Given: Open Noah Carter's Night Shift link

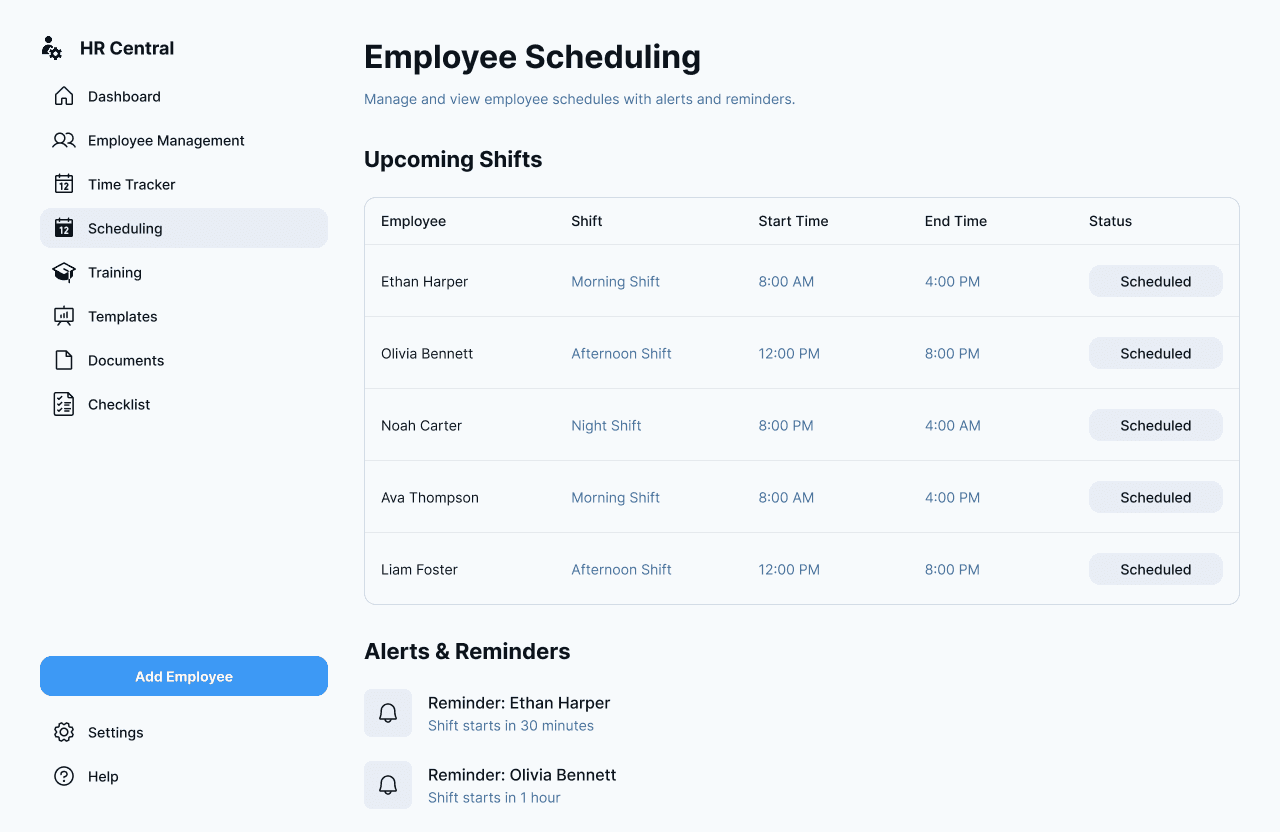Looking at the screenshot, I should [606, 425].
